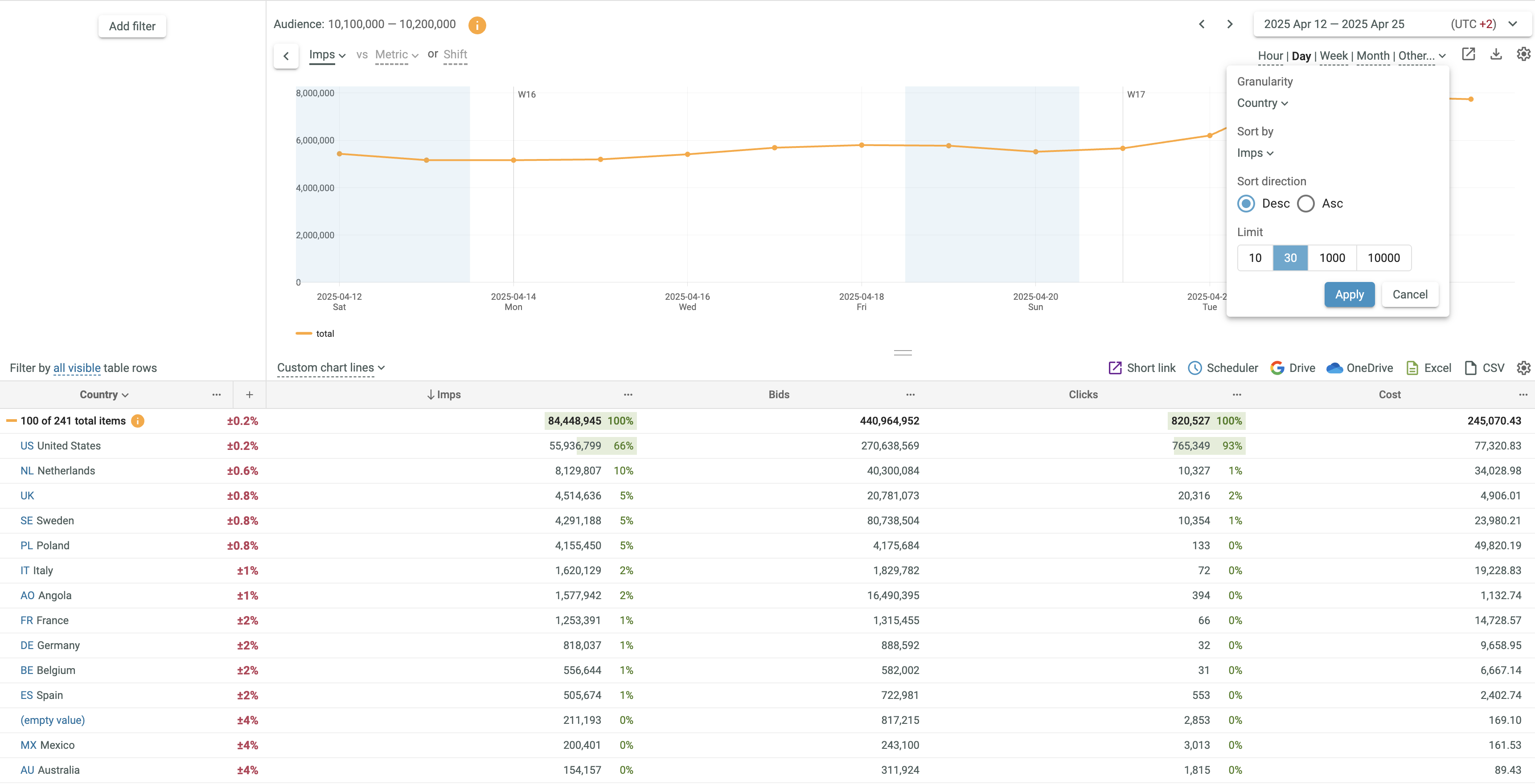Click the Add filter button
Screen dimensions: 1535x784
[x=131, y=26]
